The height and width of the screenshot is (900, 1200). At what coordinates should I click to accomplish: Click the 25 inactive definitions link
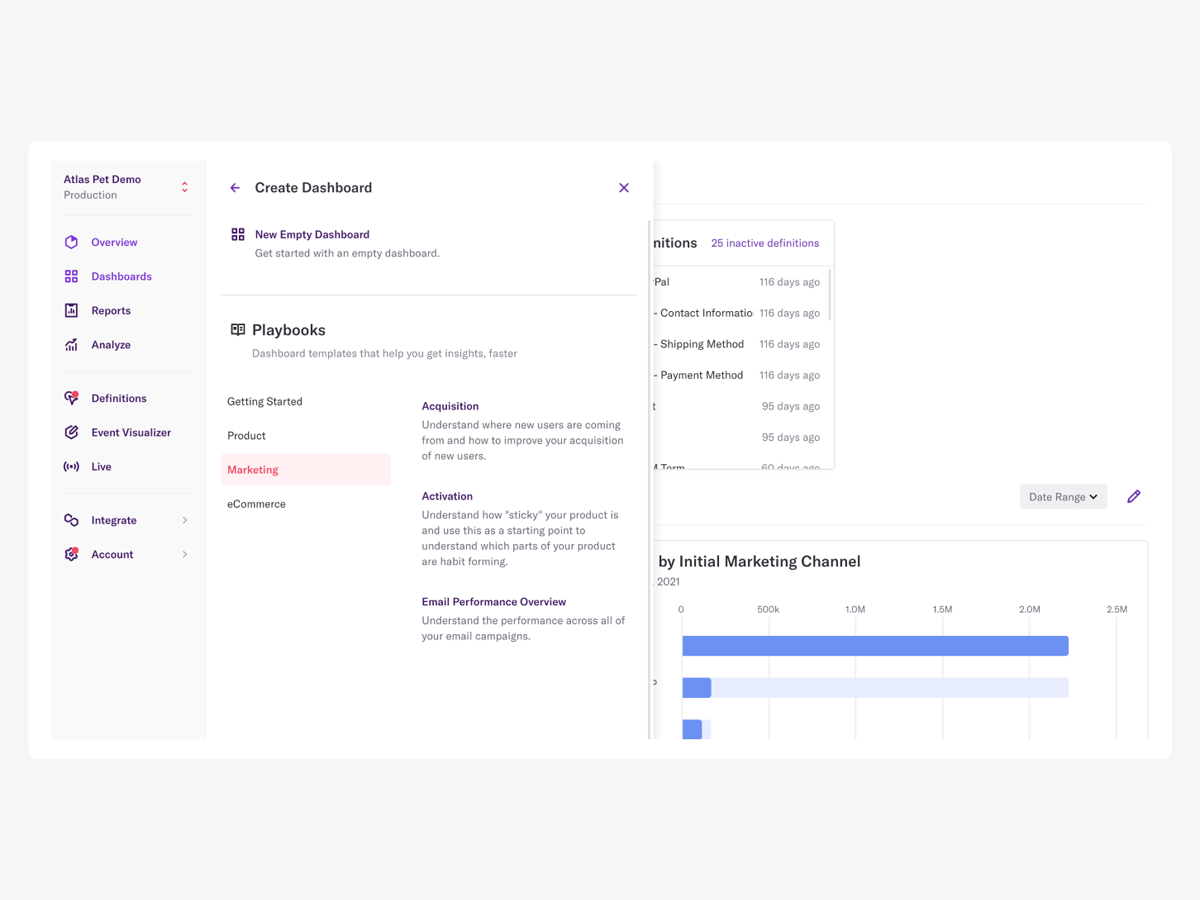(x=764, y=243)
